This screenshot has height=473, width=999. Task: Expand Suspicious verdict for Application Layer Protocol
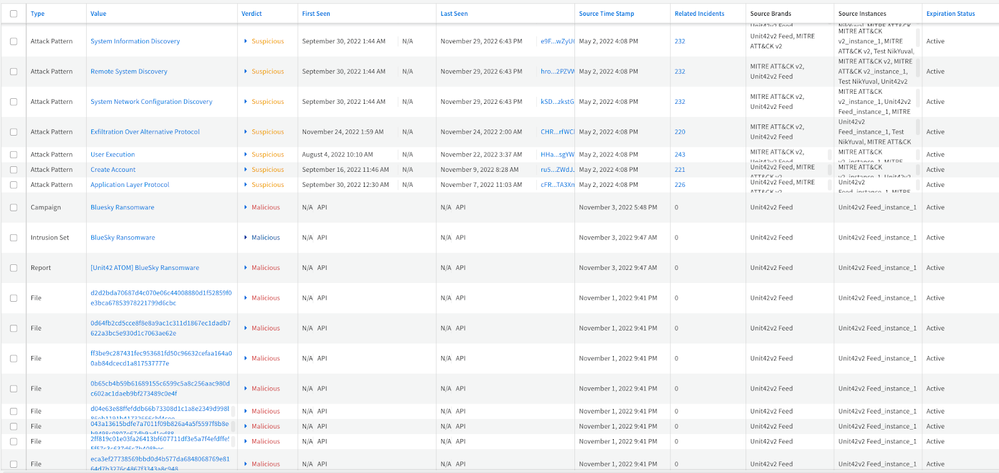[x=245, y=185]
